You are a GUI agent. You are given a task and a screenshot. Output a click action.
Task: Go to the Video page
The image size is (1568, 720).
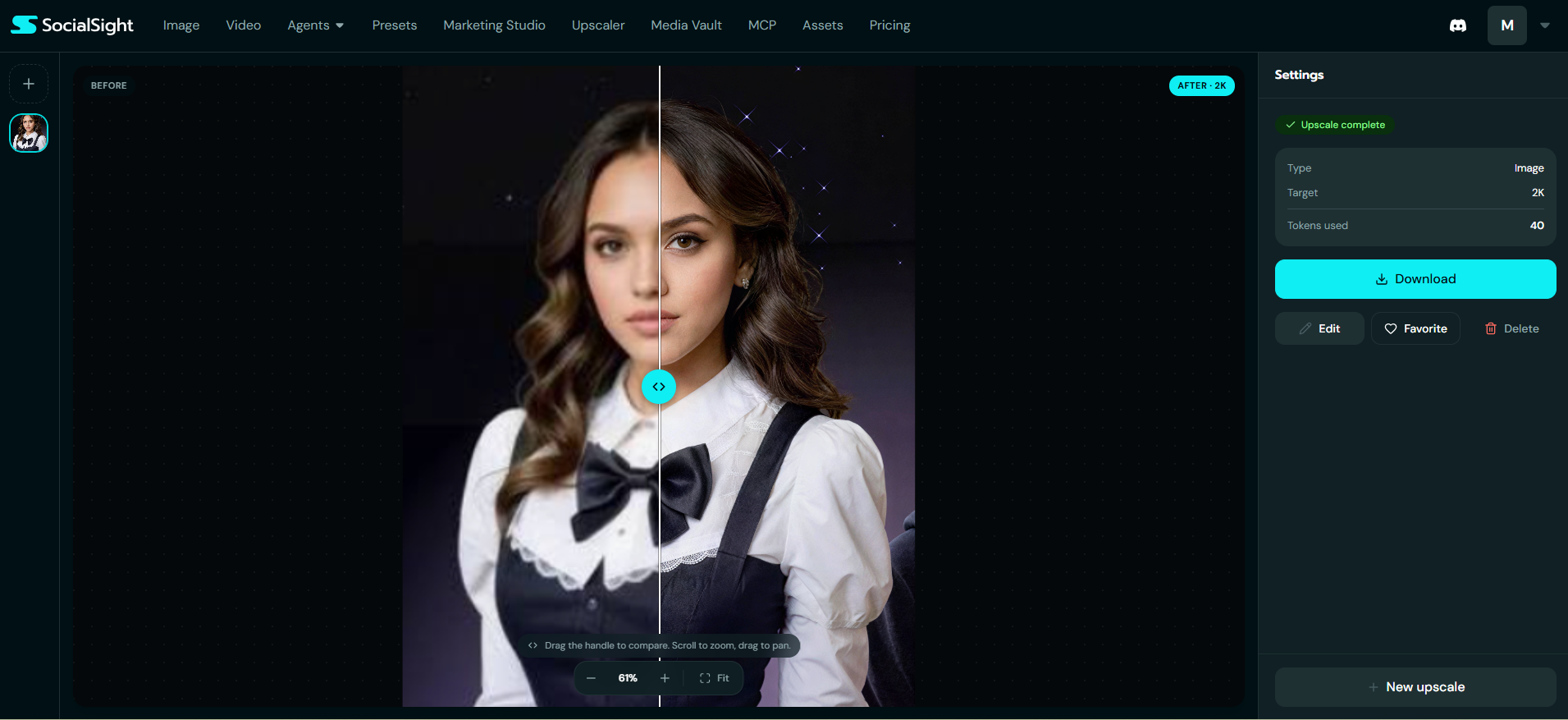coord(244,25)
